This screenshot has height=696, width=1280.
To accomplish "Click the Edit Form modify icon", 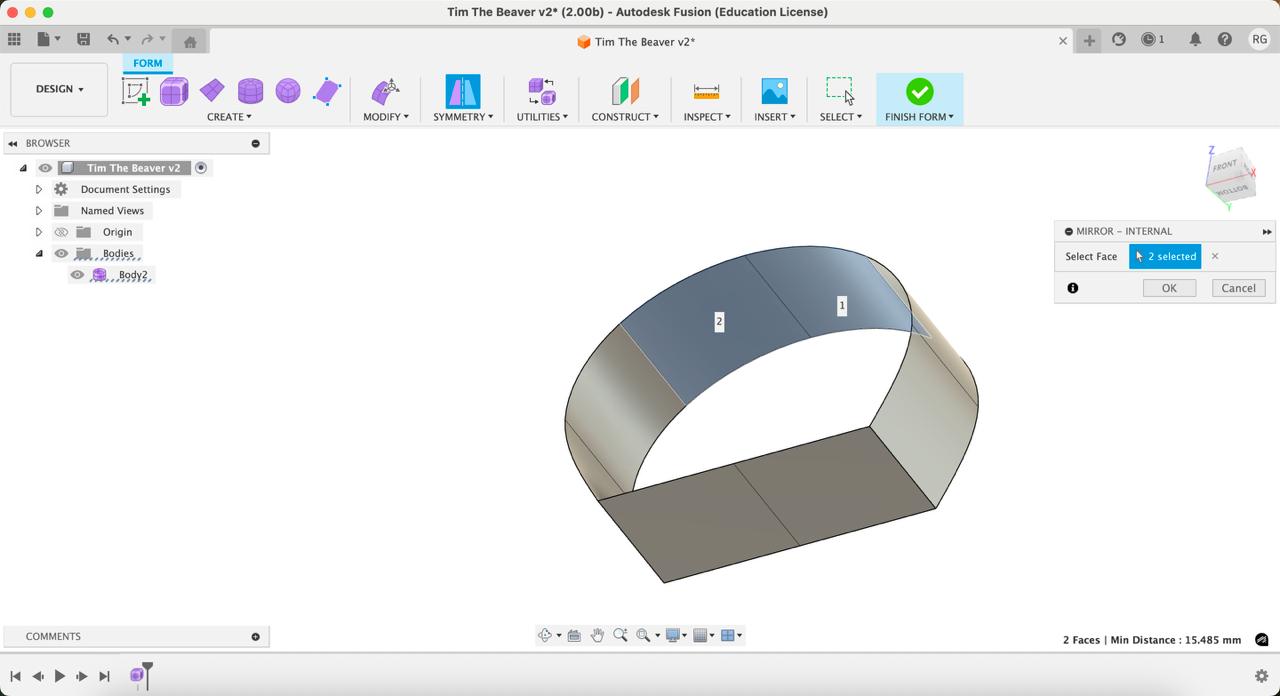I will (385, 92).
